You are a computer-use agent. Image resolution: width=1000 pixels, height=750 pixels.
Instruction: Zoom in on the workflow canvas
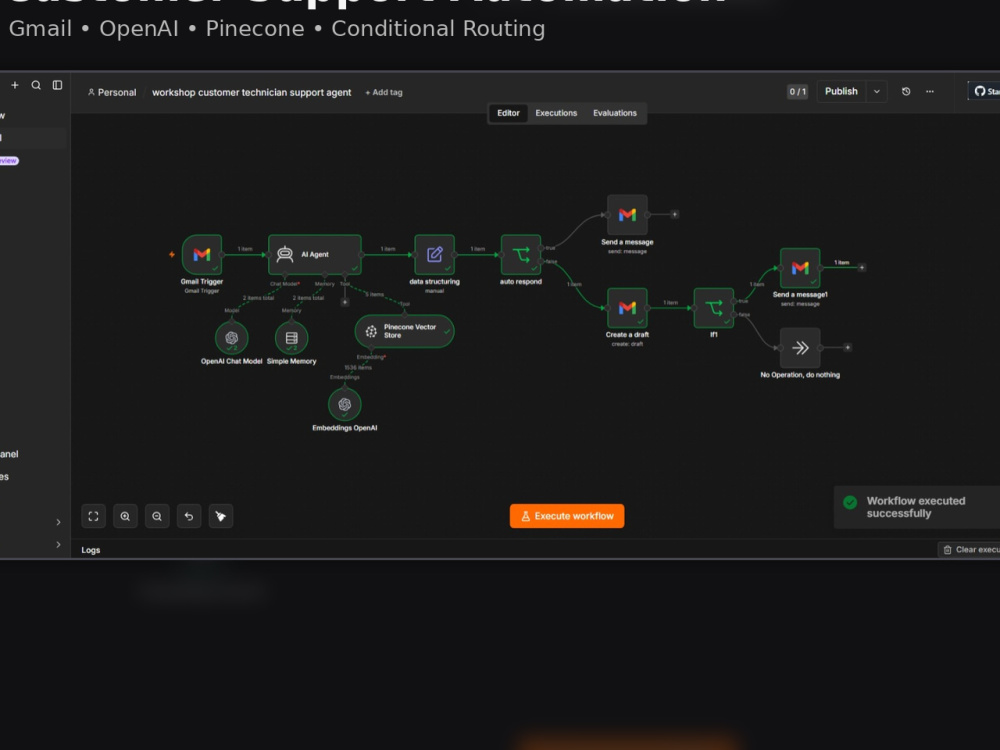click(x=125, y=516)
